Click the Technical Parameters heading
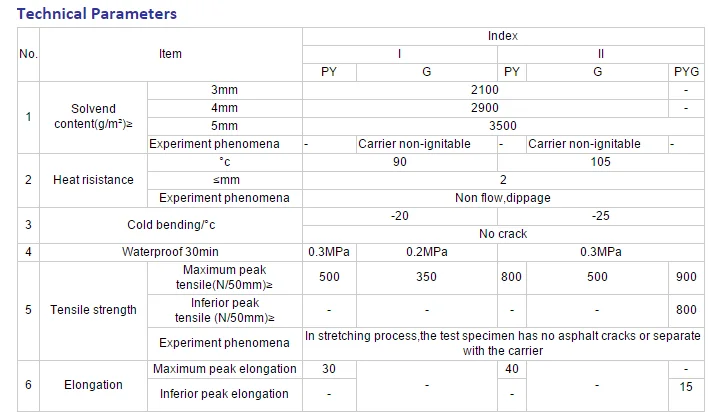This screenshot has height=420, width=720. 97,14
